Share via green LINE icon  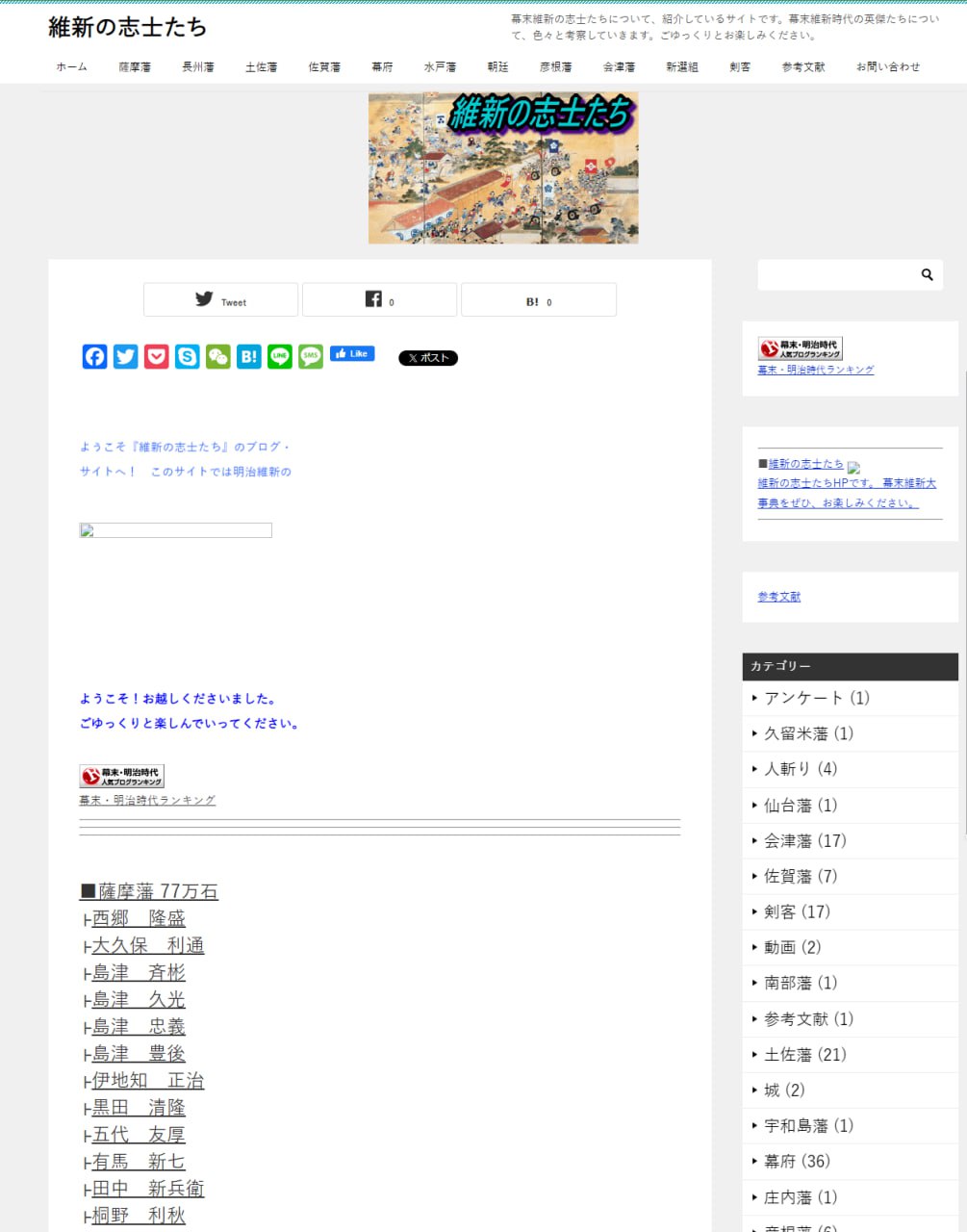pyautogui.click(x=279, y=357)
